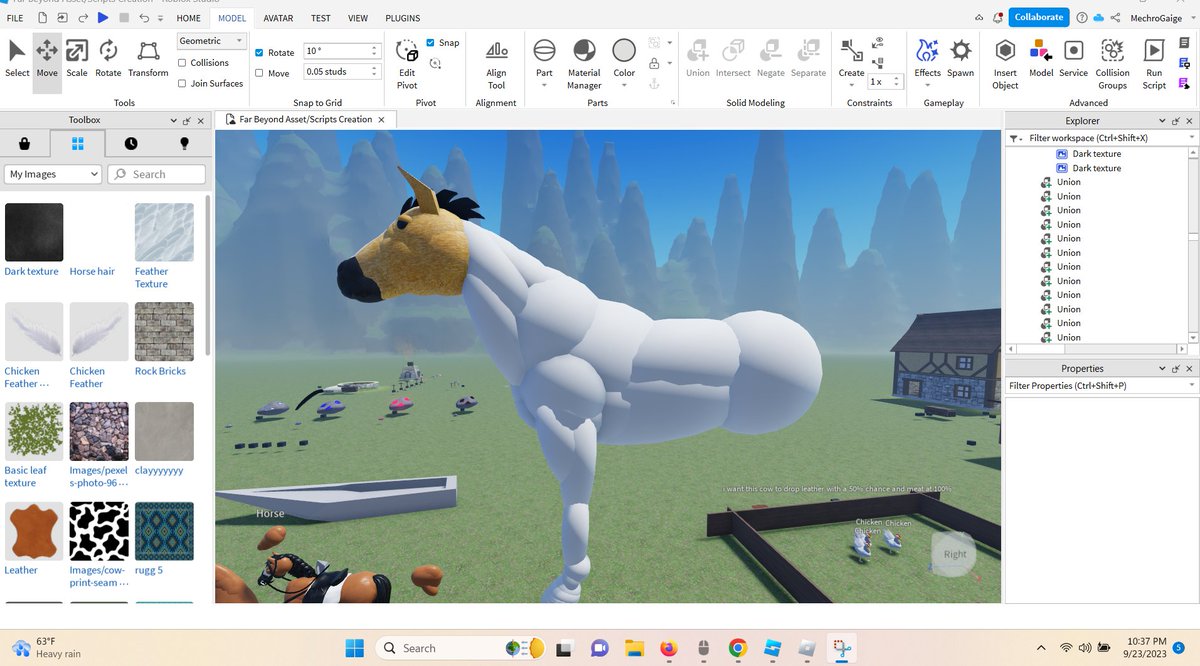Viewport: 1200px width, 666px height.
Task: Click the Rotate increment value field
Action: (x=342, y=51)
